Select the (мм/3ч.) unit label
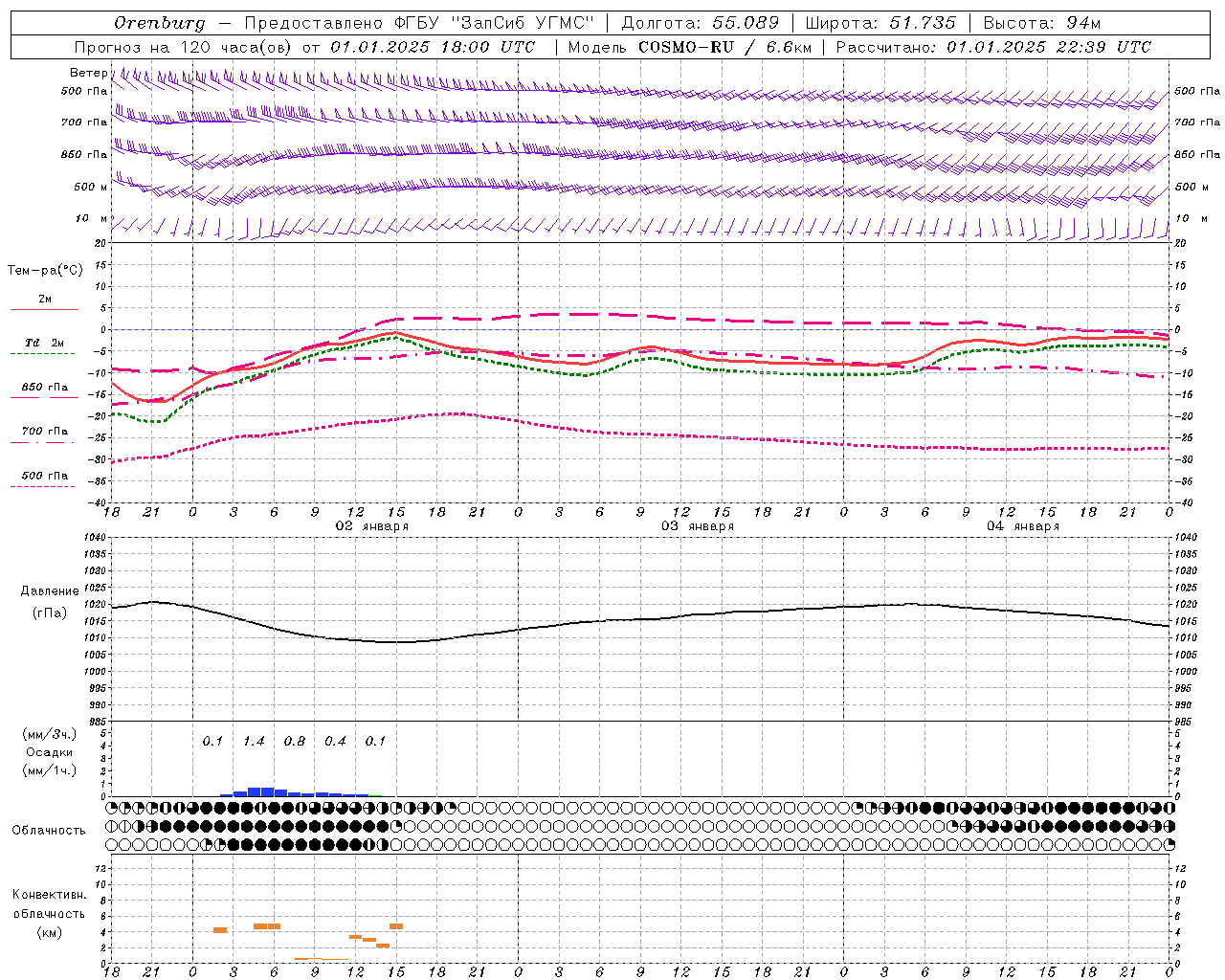Image resolution: width=1225 pixels, height=980 pixels. (x=49, y=734)
